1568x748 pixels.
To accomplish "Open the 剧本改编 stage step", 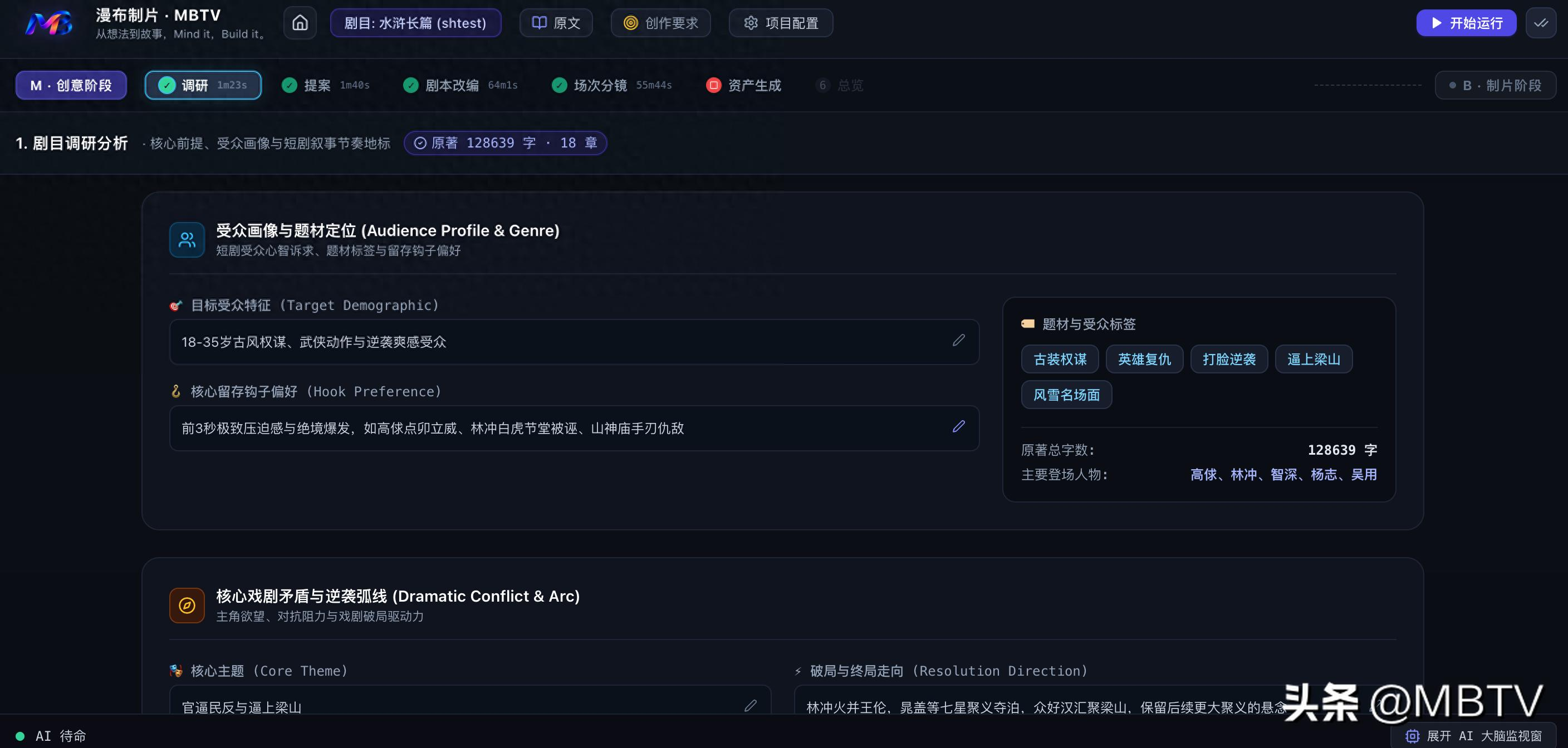I will 460,85.
